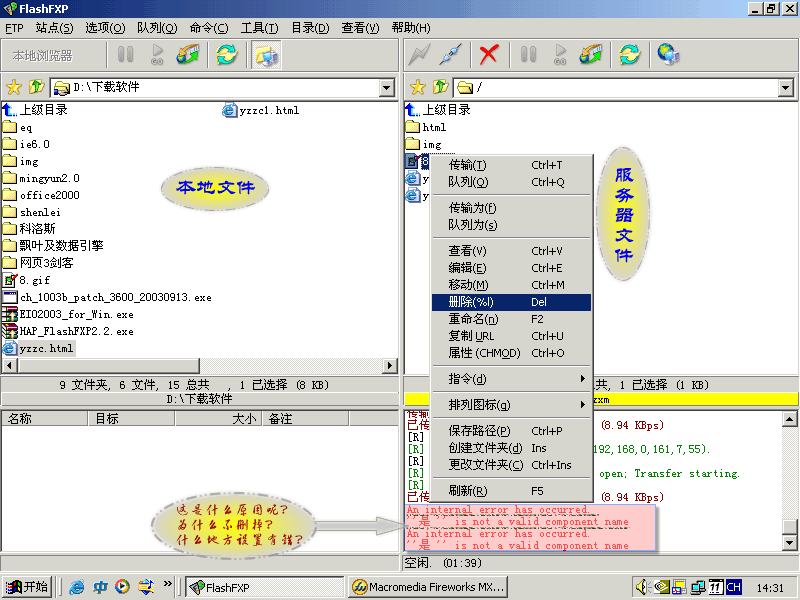Expand the 排列图标(g) submenu

tap(511, 405)
